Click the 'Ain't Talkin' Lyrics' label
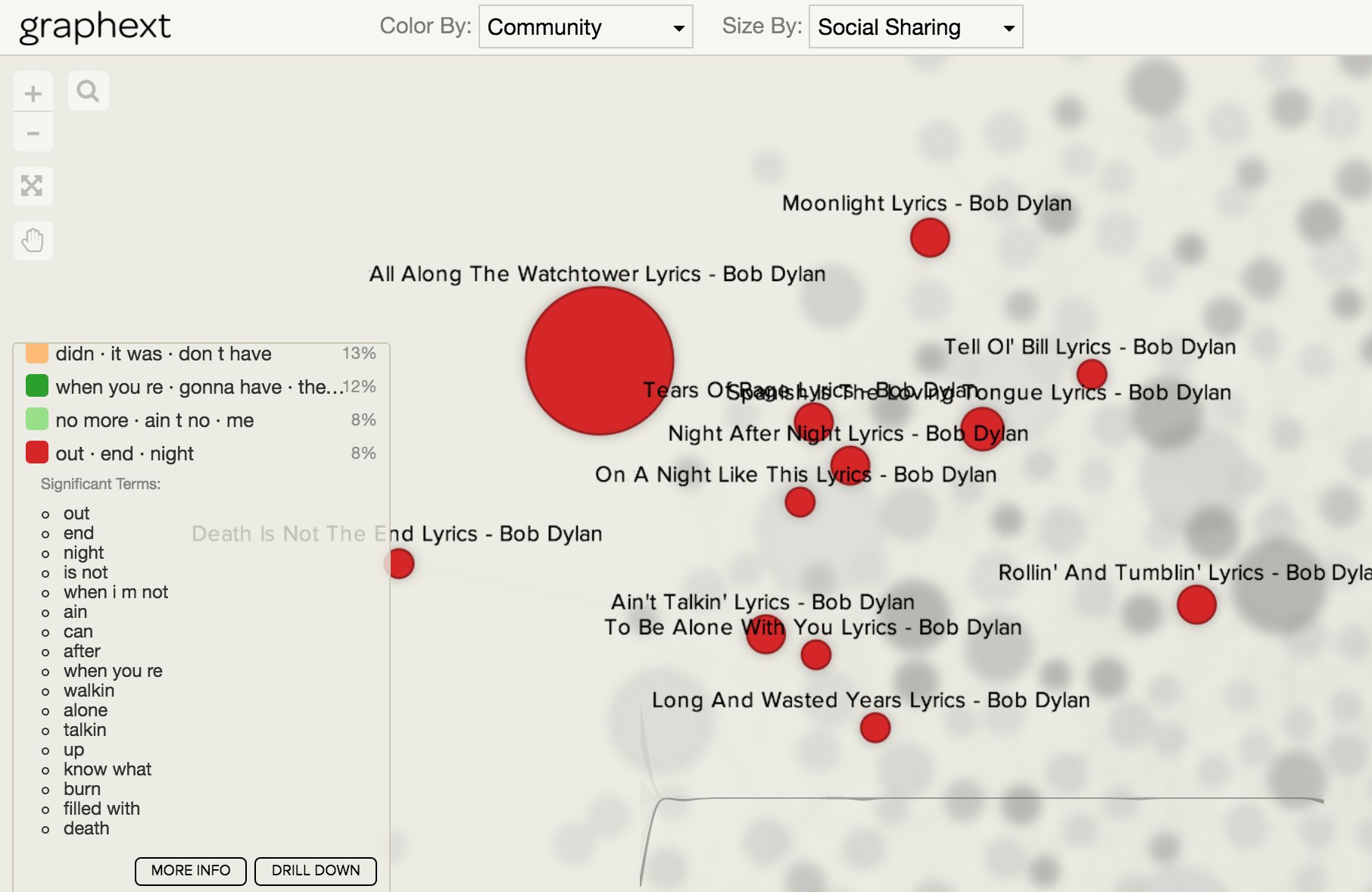The image size is (1372, 892). pos(763,602)
